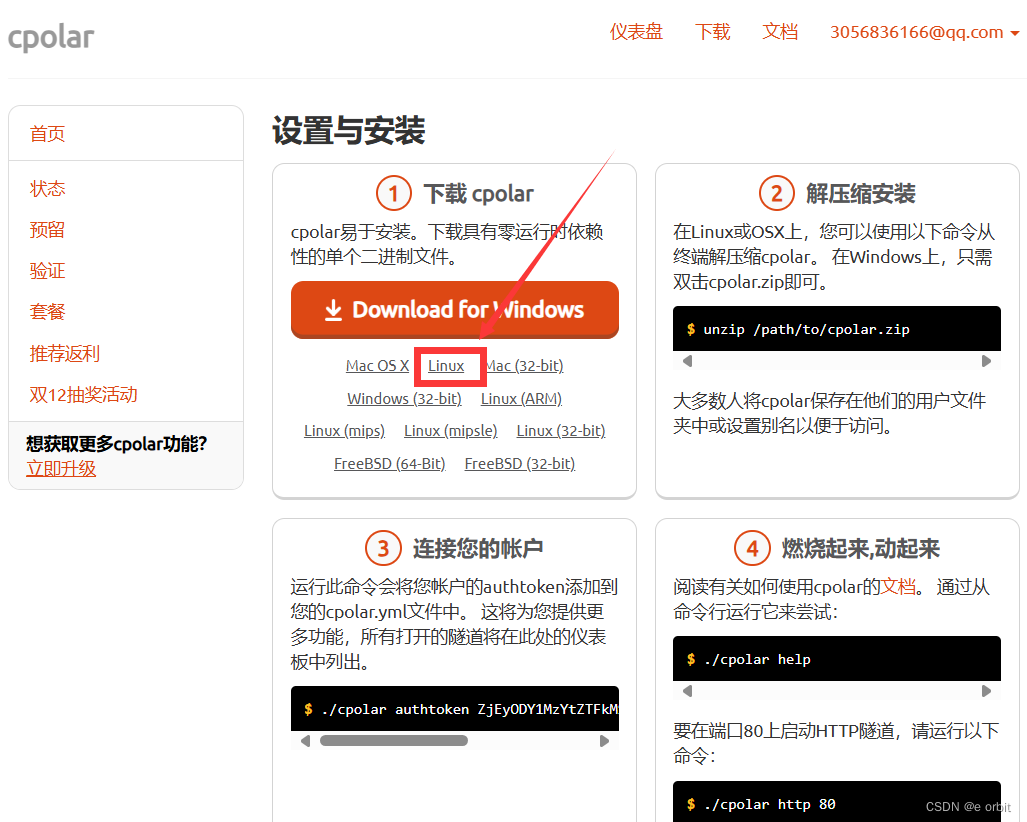Select 双12抽奖活动 in the sidebar
The image size is (1027, 822).
coord(83,394)
